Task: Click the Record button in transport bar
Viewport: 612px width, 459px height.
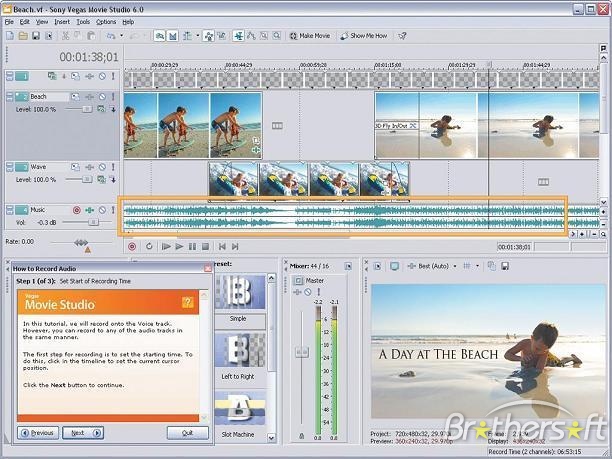Action: point(132,247)
